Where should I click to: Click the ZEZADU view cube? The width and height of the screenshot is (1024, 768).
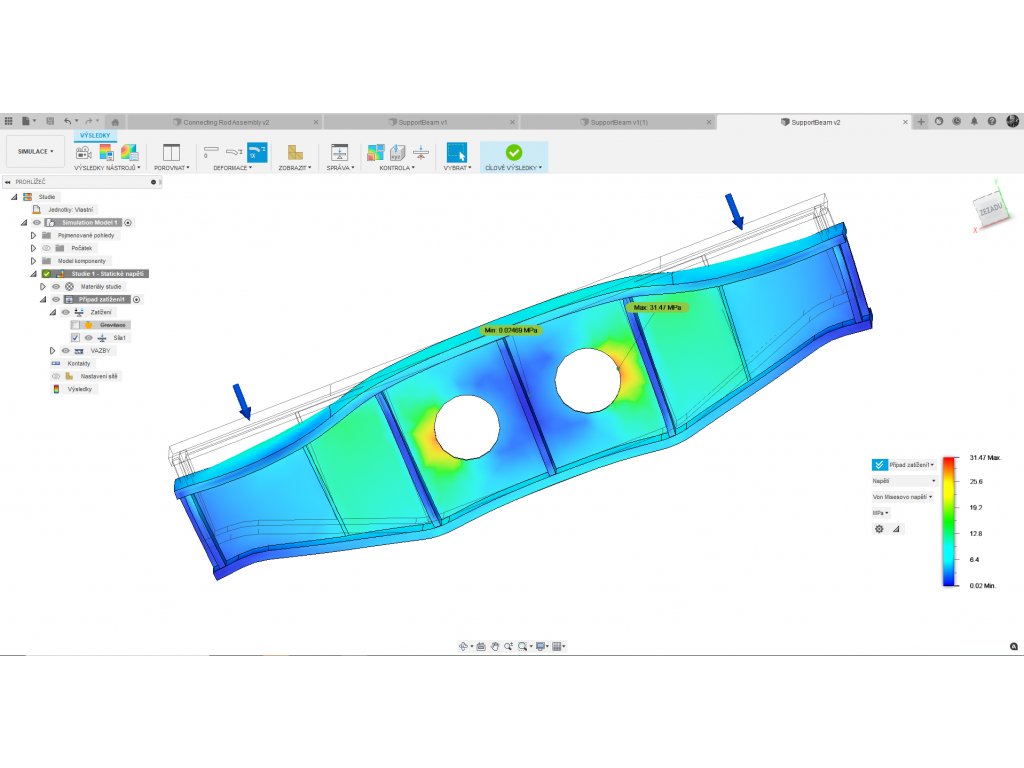991,208
